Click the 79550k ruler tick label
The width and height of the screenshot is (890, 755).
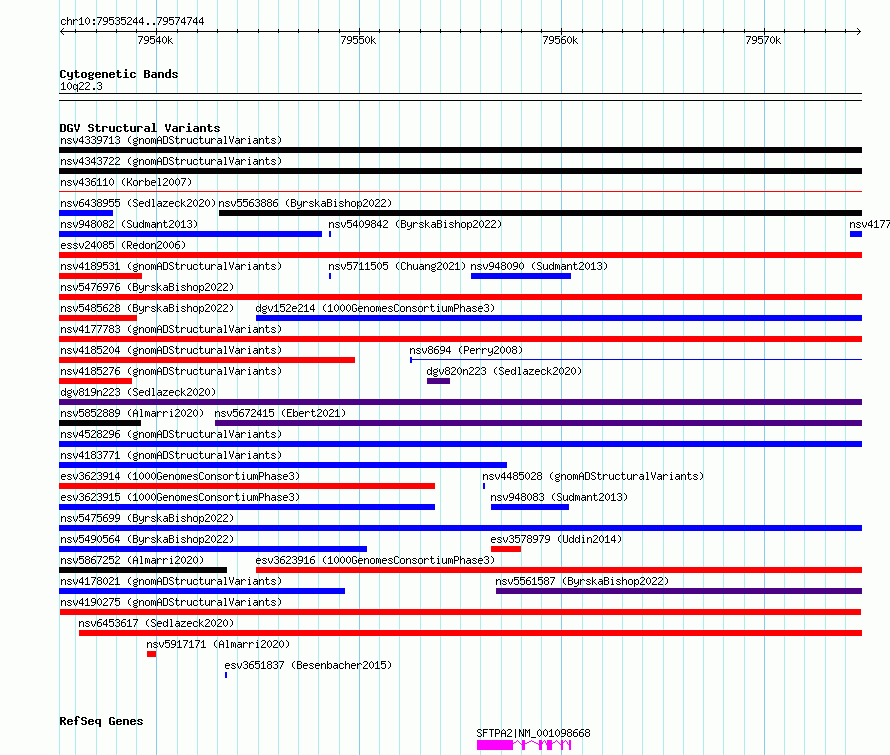point(358,40)
